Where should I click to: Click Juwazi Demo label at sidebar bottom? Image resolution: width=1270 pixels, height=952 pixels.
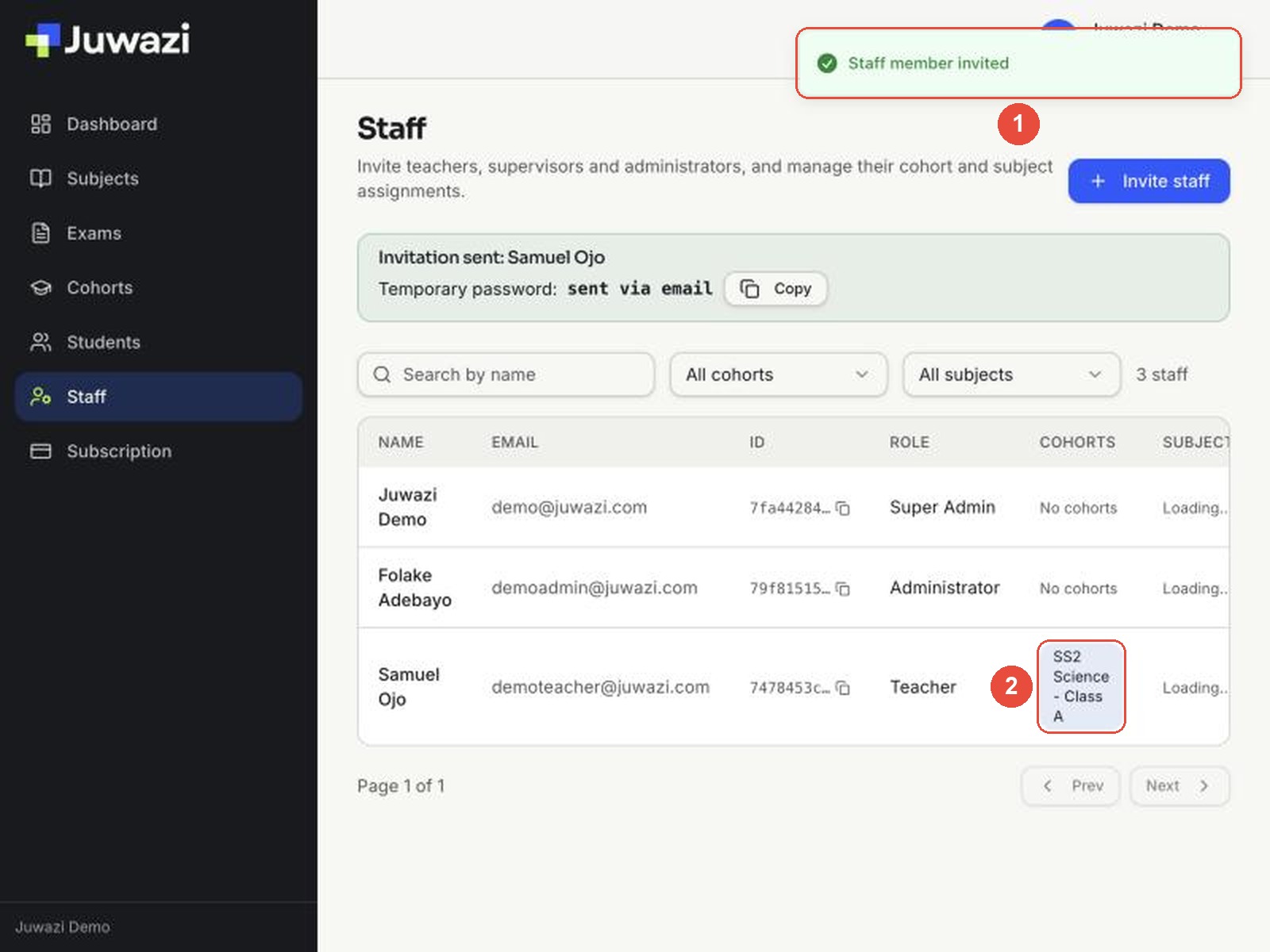click(63, 927)
